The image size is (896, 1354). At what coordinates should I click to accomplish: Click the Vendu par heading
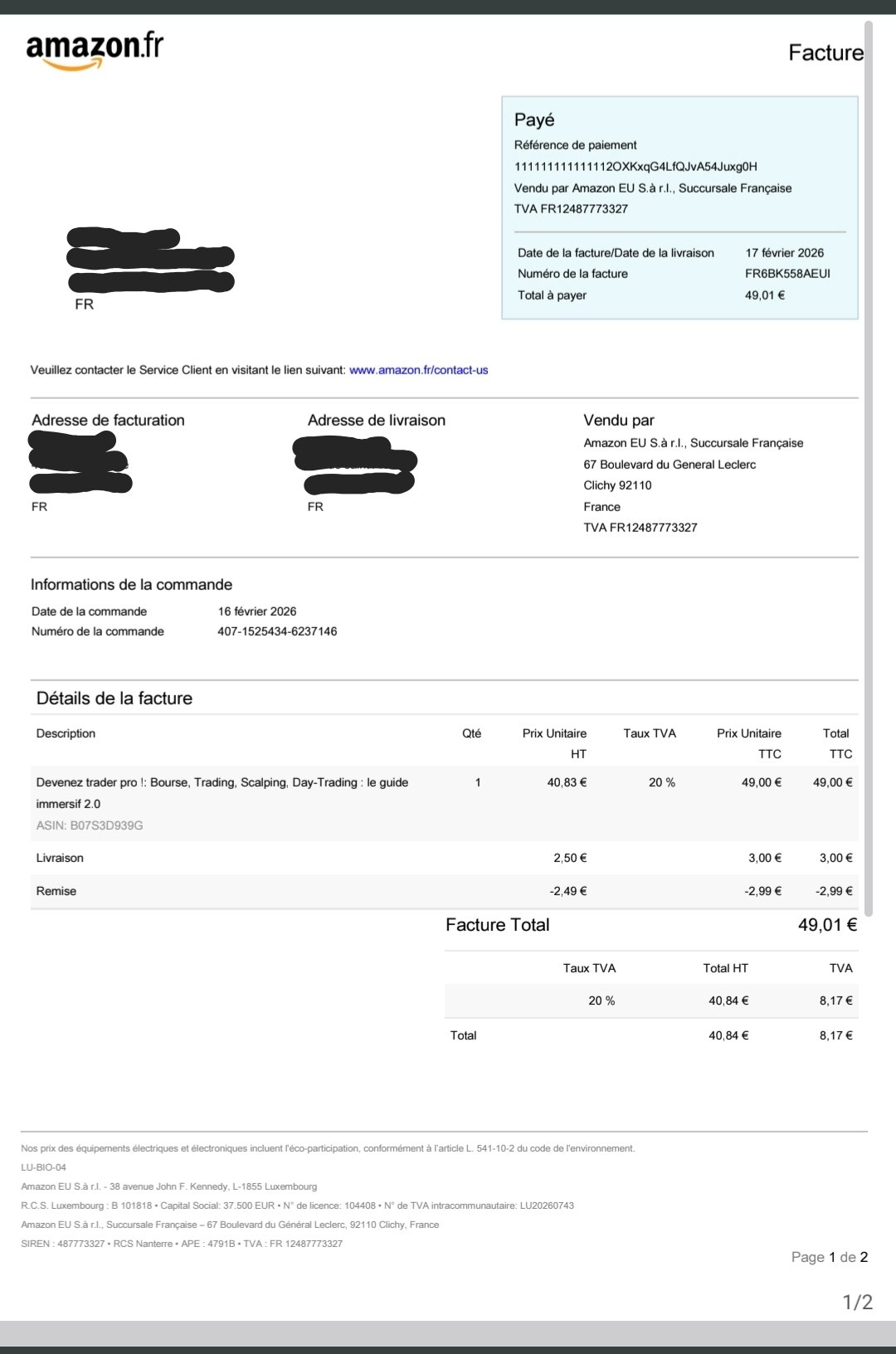tap(619, 421)
